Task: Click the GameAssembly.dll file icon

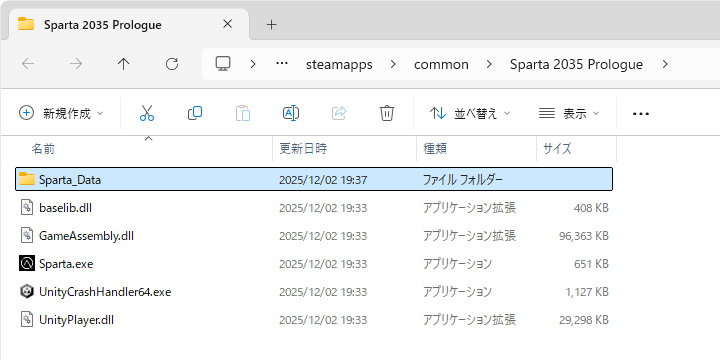Action: (27, 236)
